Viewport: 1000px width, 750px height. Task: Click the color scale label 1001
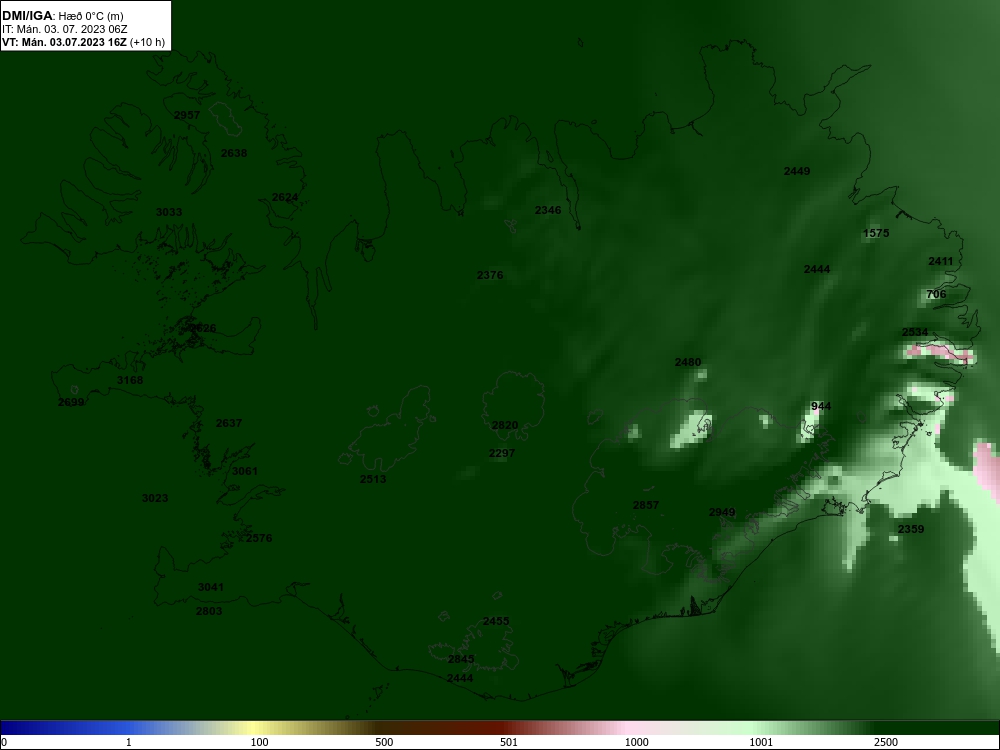(x=761, y=742)
